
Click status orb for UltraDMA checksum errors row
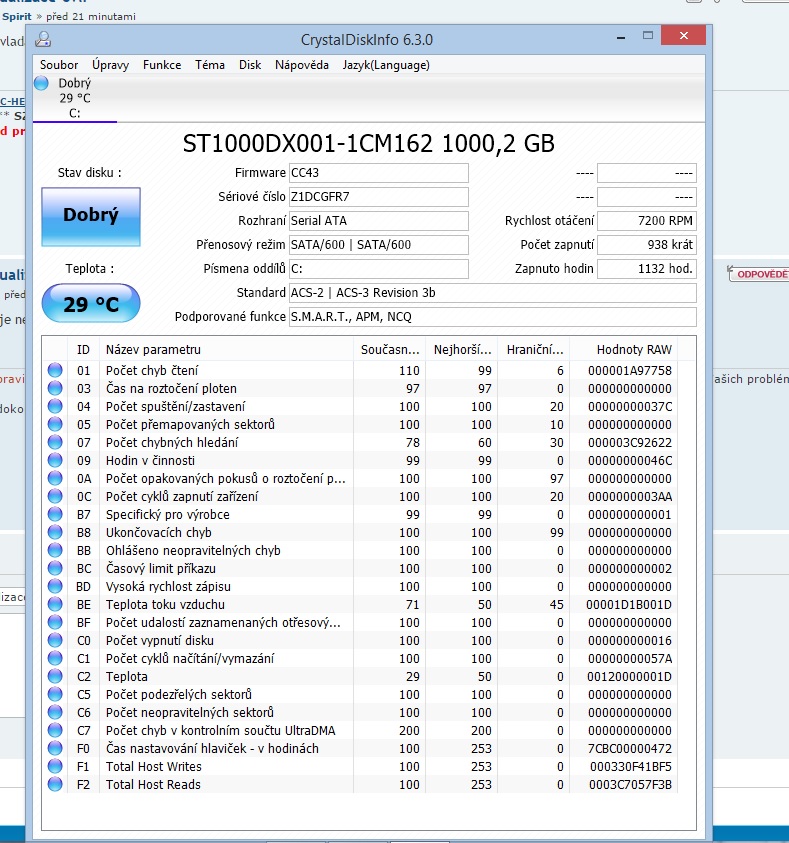pos(55,730)
